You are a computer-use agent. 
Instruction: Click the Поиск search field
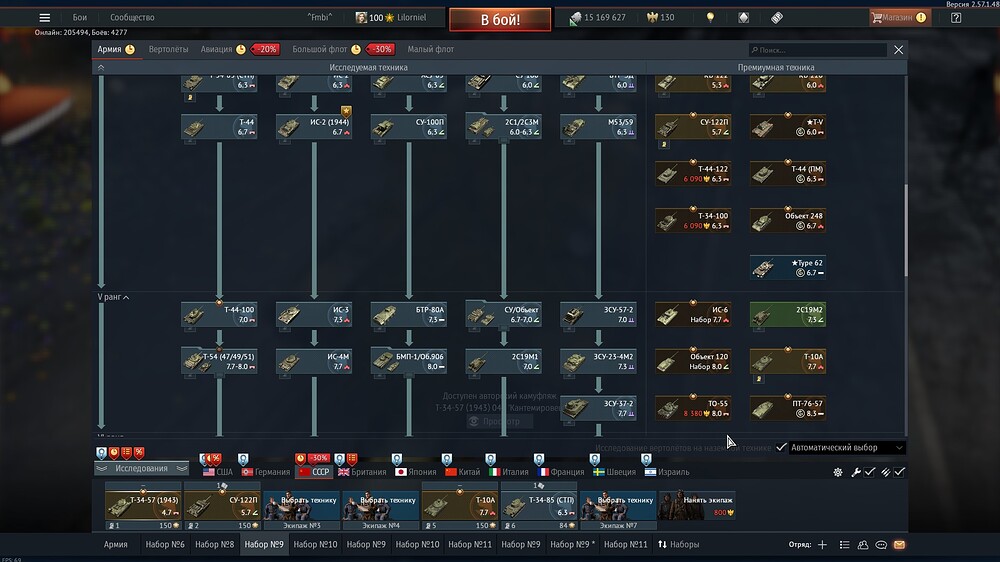coord(818,50)
